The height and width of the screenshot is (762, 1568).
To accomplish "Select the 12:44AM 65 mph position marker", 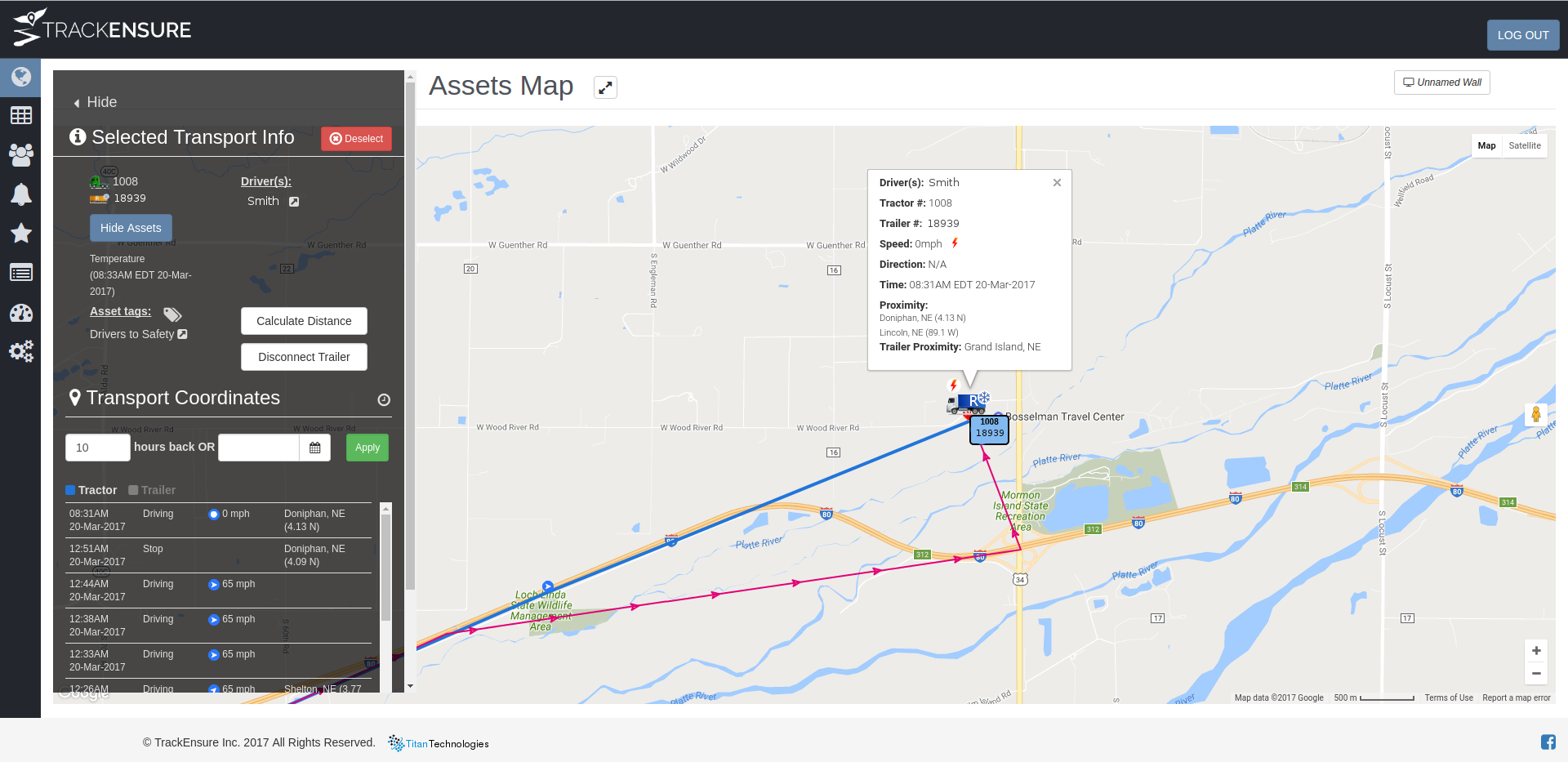I will pyautogui.click(x=214, y=585).
